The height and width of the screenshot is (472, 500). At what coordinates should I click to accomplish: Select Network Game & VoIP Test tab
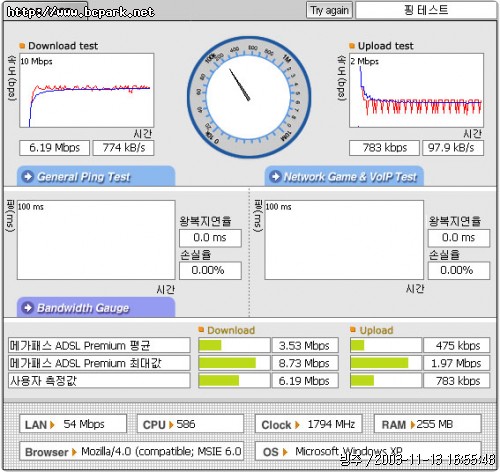click(x=344, y=176)
